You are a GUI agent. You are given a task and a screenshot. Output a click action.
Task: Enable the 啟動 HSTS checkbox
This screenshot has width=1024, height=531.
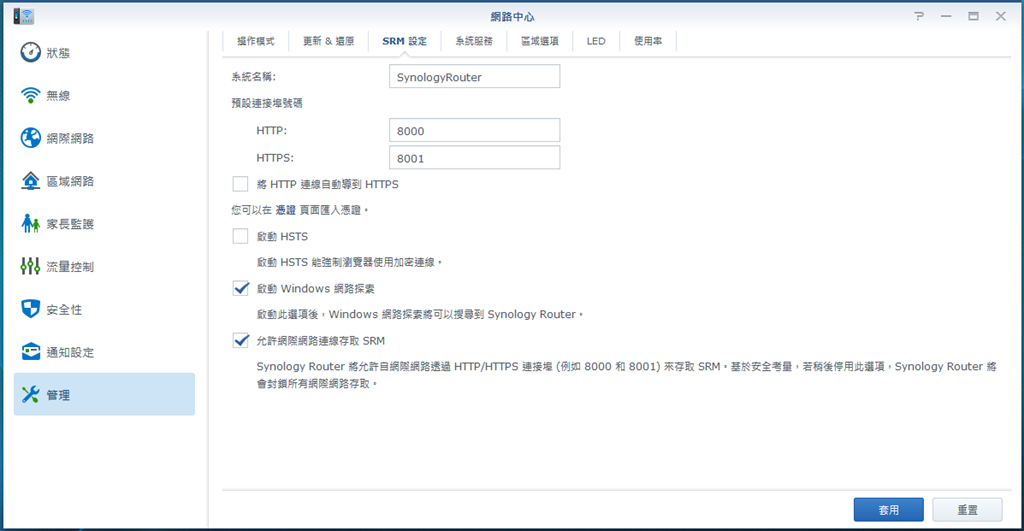pos(240,236)
